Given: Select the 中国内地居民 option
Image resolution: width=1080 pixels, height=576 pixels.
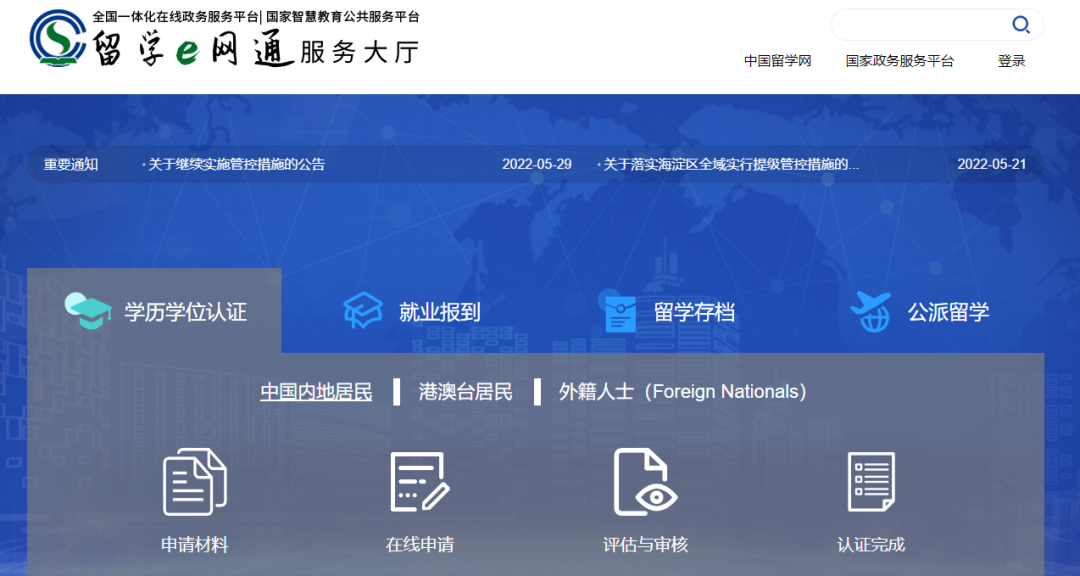Looking at the screenshot, I should (316, 392).
